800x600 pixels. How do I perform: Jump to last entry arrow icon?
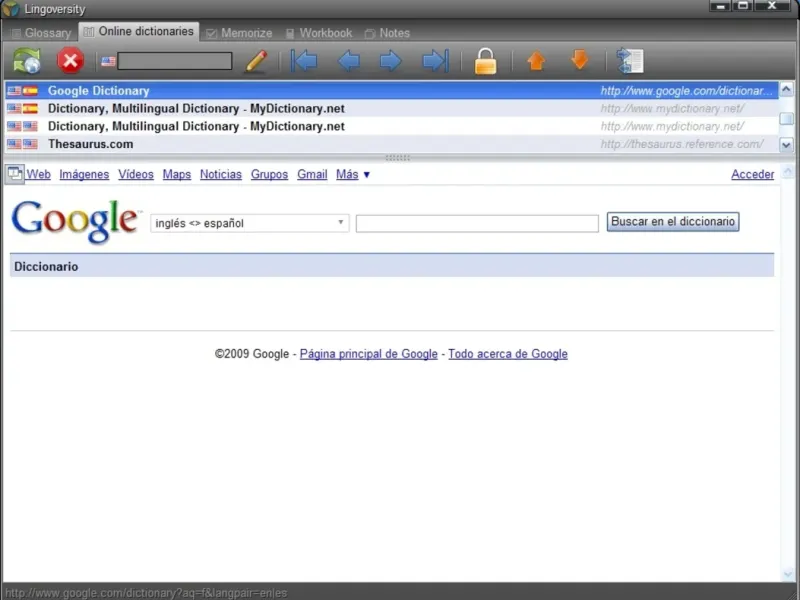point(436,61)
